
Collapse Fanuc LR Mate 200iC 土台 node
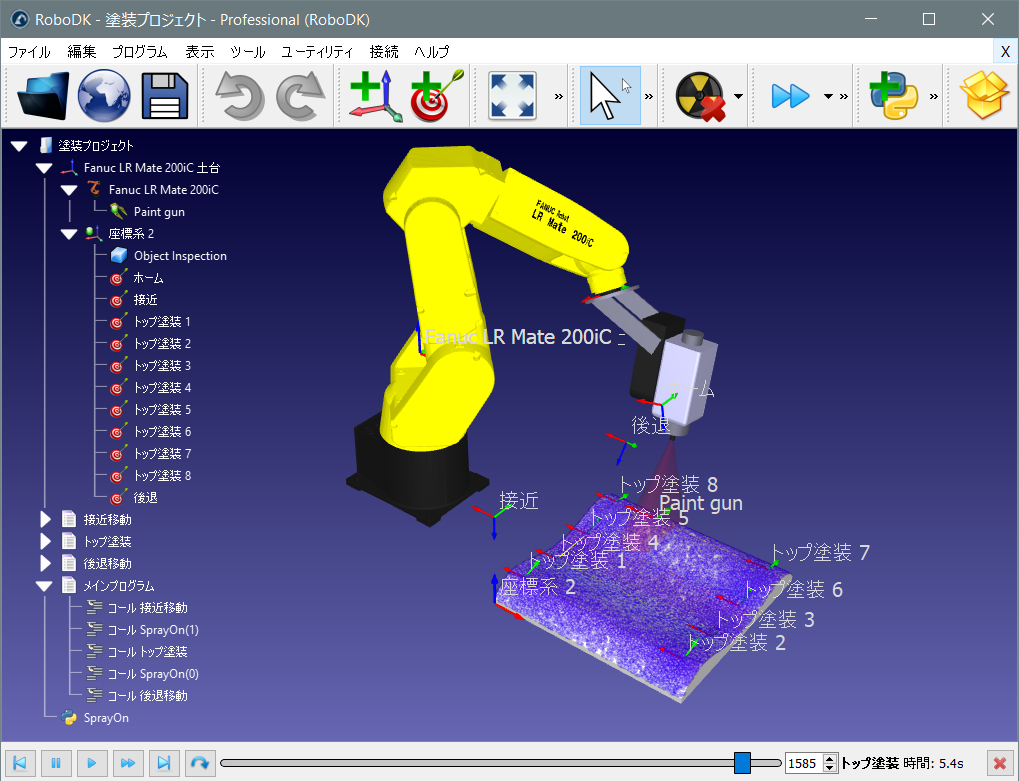[x=44, y=168]
